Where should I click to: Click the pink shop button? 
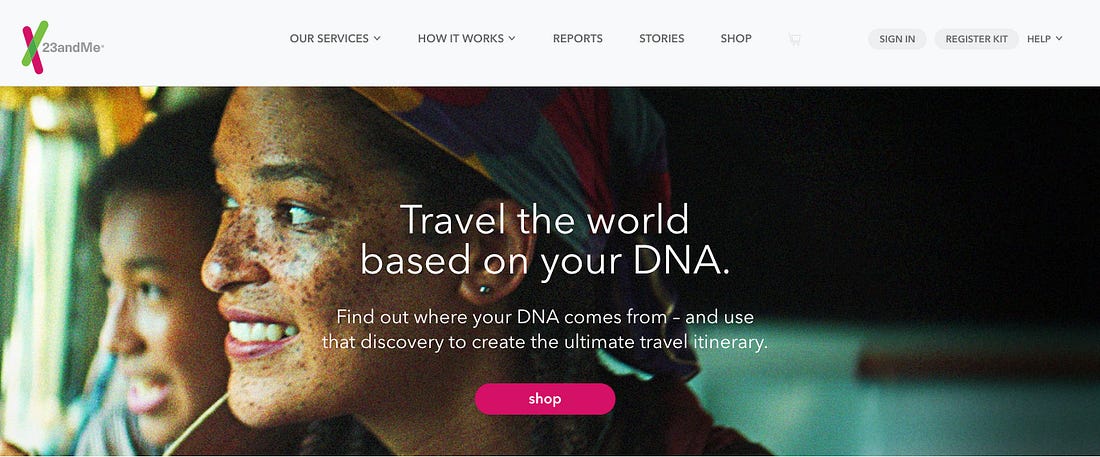pos(545,399)
